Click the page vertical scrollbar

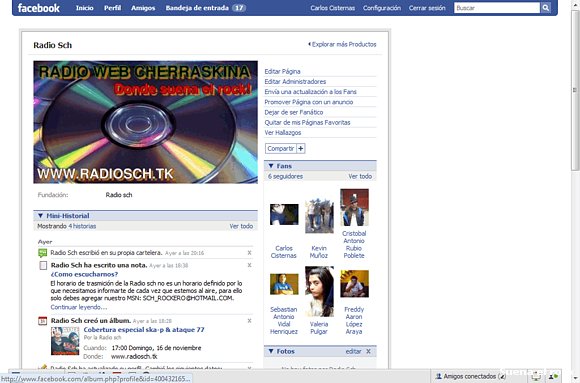click(x=575, y=91)
